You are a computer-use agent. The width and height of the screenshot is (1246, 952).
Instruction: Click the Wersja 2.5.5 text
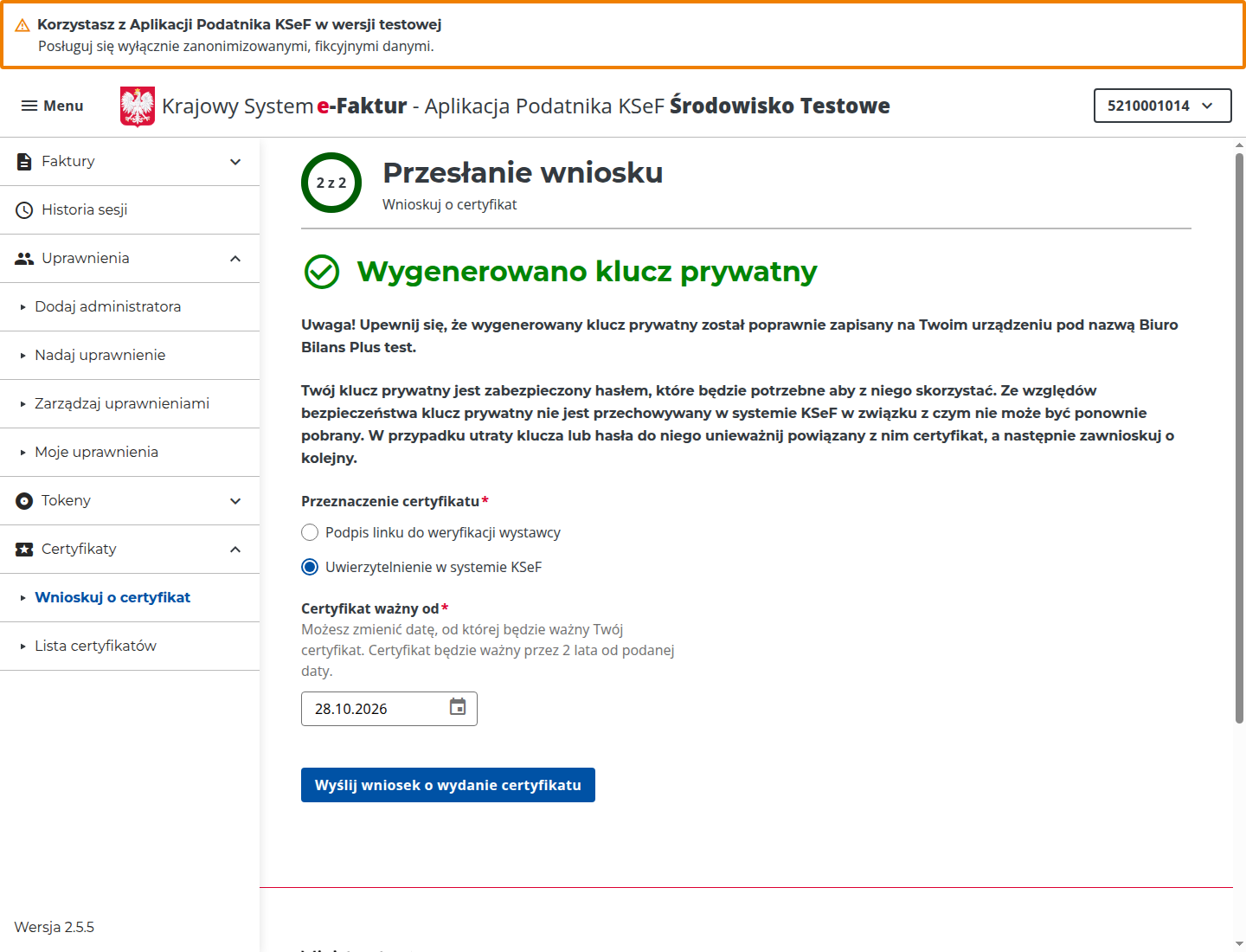pos(55,927)
